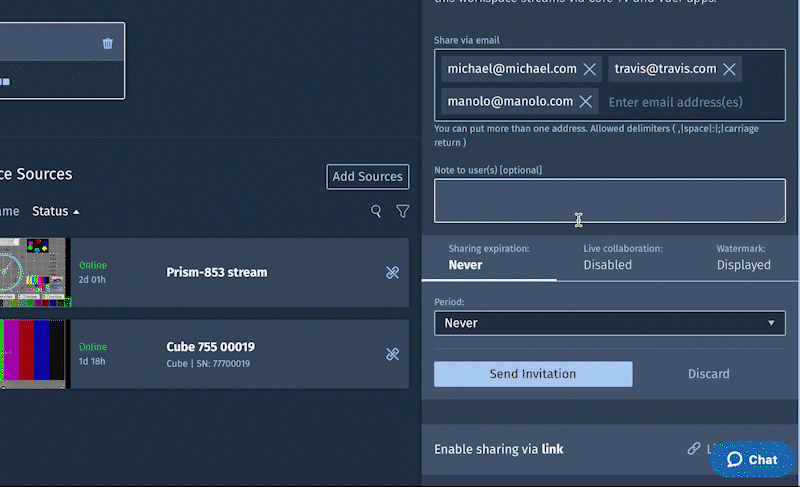Open the Prism-853 stream thumbnail
The height and width of the screenshot is (487, 800).
coord(33,272)
